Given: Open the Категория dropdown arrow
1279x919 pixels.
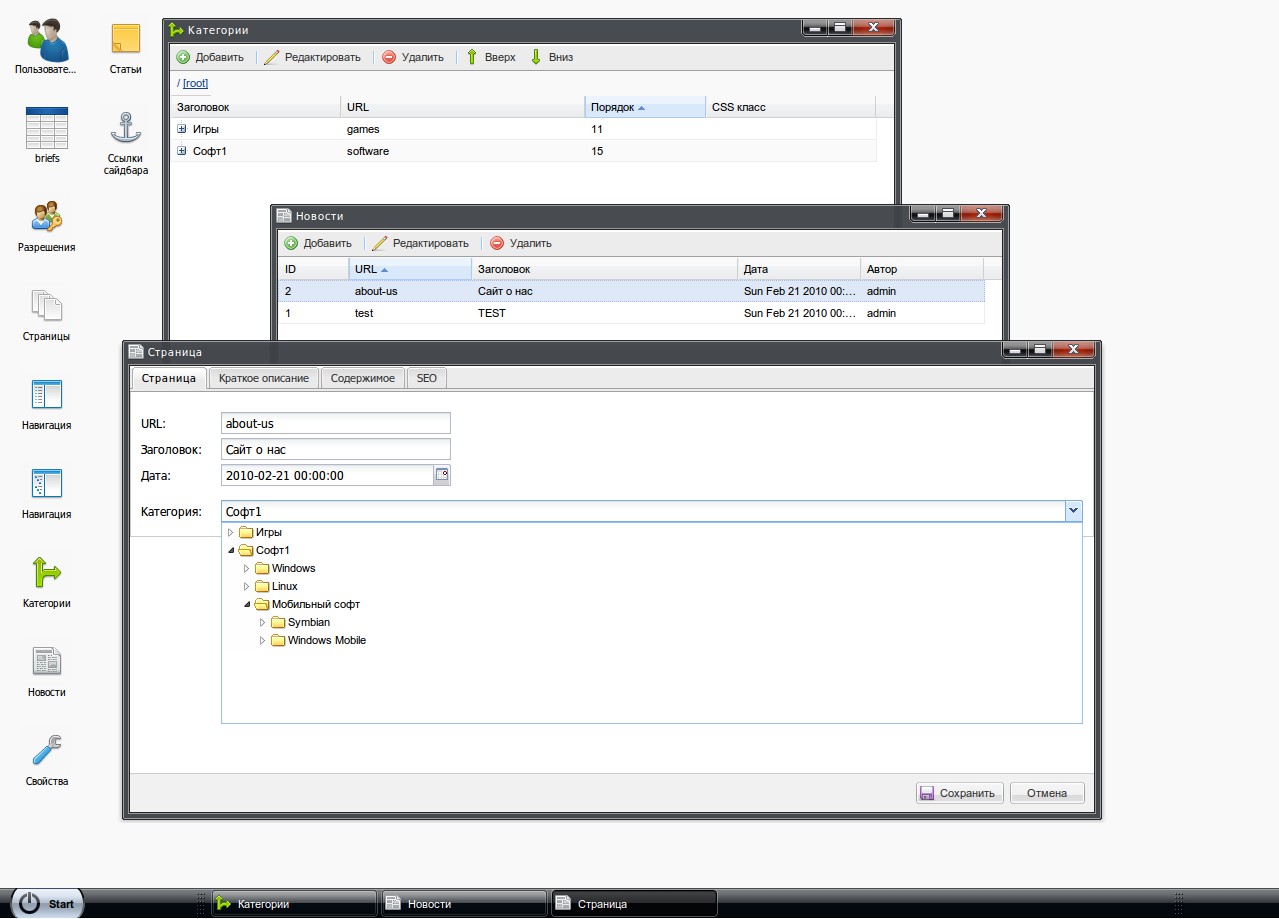Looking at the screenshot, I should (x=1073, y=511).
